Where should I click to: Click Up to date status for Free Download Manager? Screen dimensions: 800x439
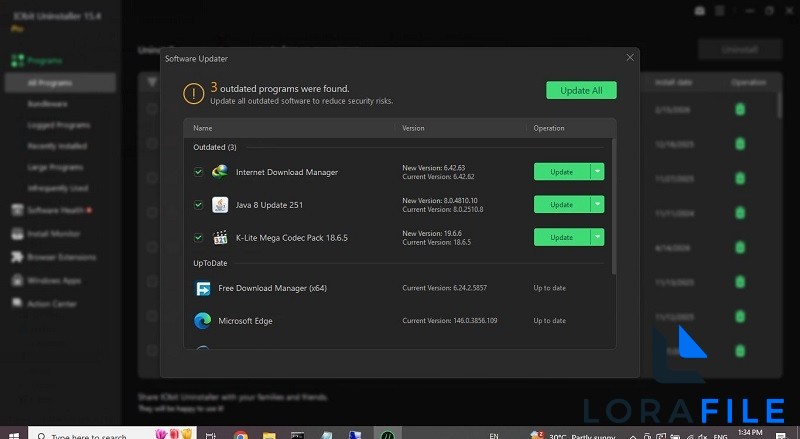pyautogui.click(x=549, y=288)
